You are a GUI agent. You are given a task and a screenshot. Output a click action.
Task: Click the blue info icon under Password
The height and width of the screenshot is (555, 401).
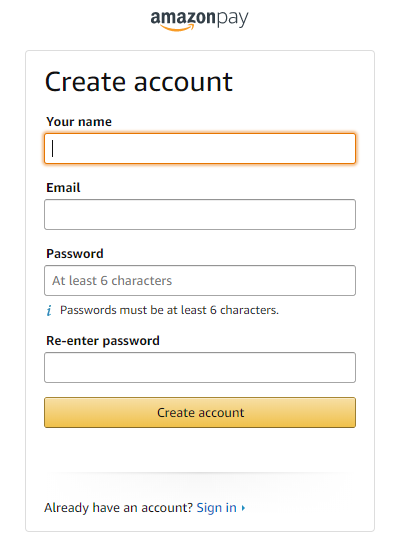[49, 310]
